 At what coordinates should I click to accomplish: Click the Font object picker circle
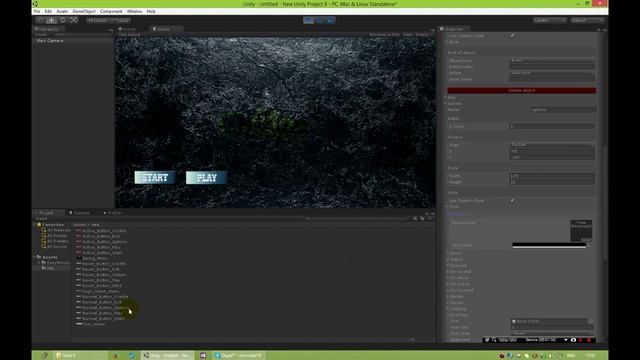(590, 321)
